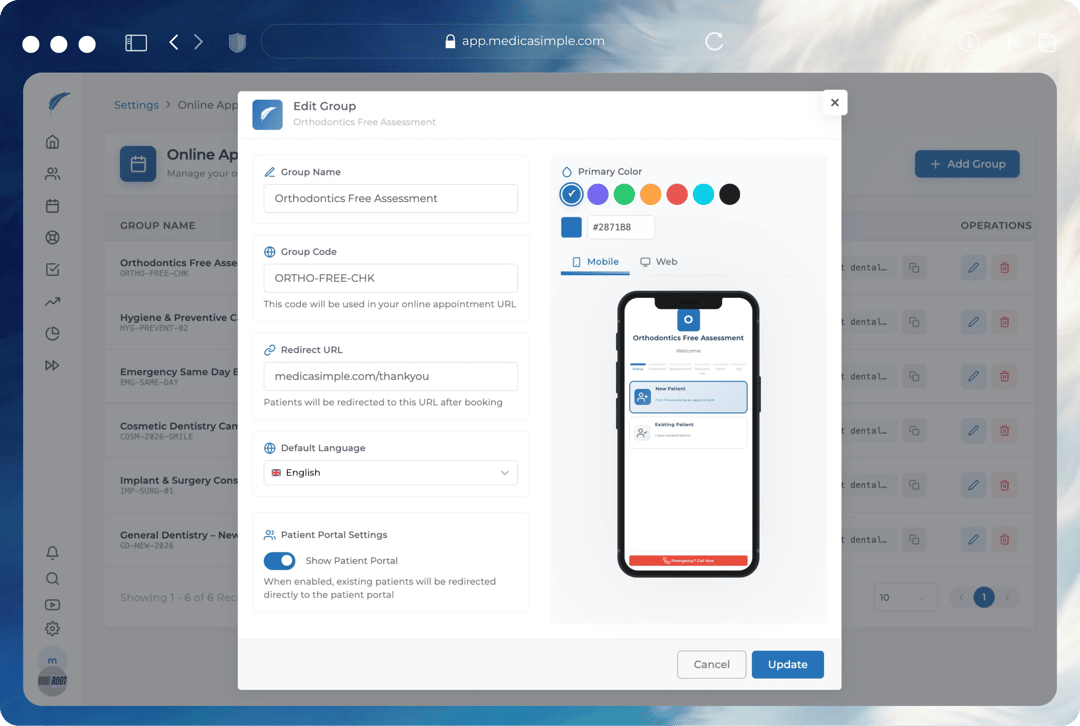Screen dimensions: 1080x726
Task: Open the sidebar search icon
Action: (53, 578)
